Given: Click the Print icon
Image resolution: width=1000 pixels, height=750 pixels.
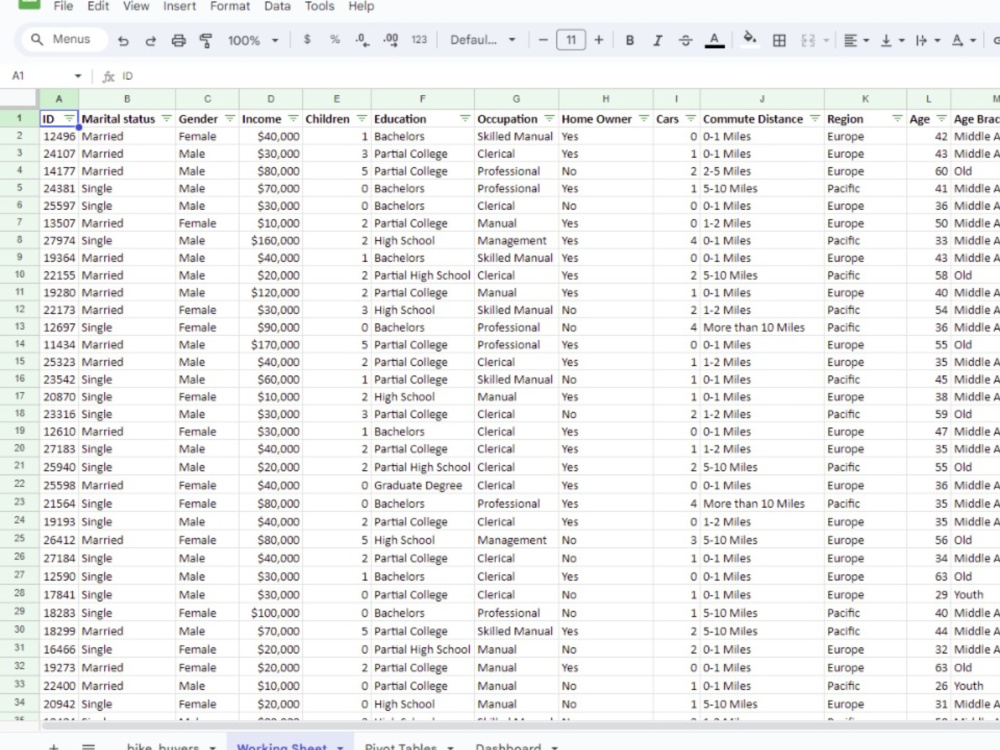Looking at the screenshot, I should tap(178, 40).
